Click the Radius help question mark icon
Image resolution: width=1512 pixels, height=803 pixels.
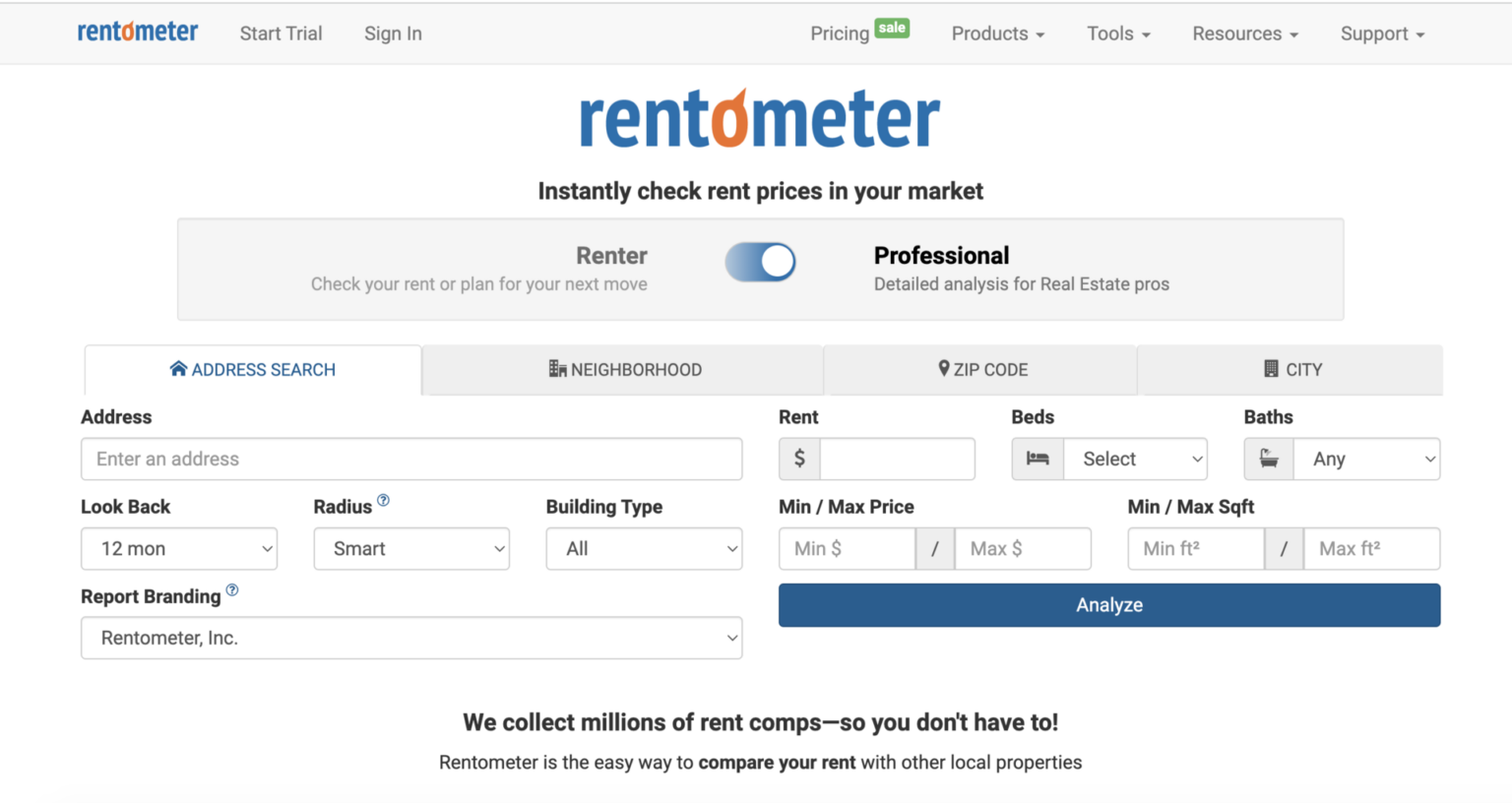pos(383,500)
